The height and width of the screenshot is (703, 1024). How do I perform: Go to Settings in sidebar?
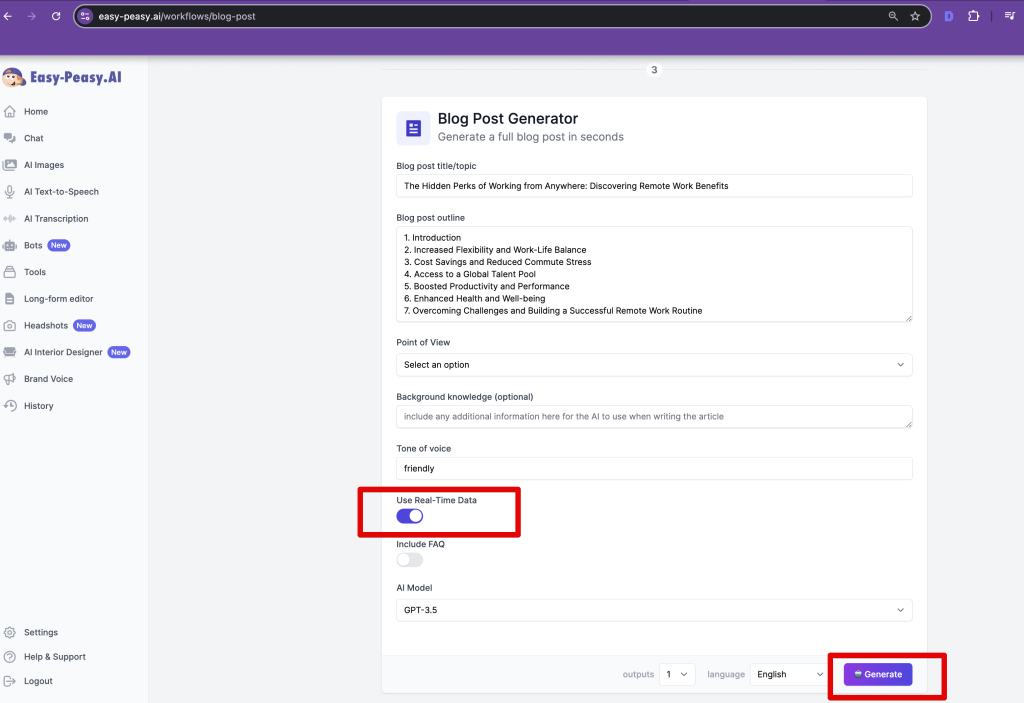pos(41,633)
